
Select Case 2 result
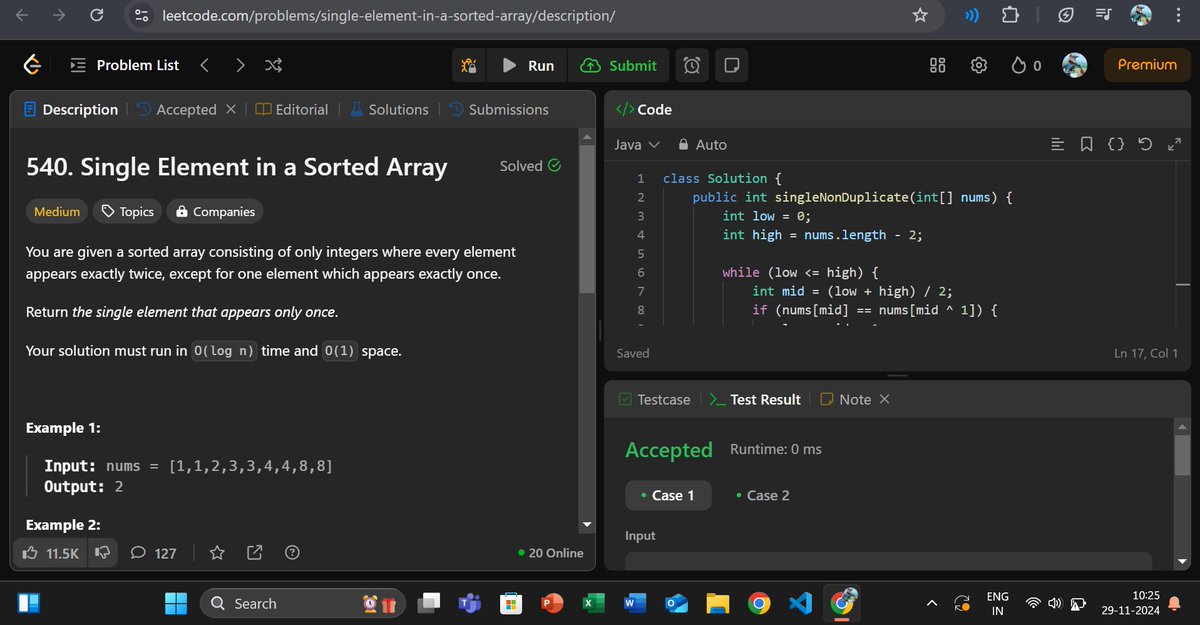tap(762, 495)
